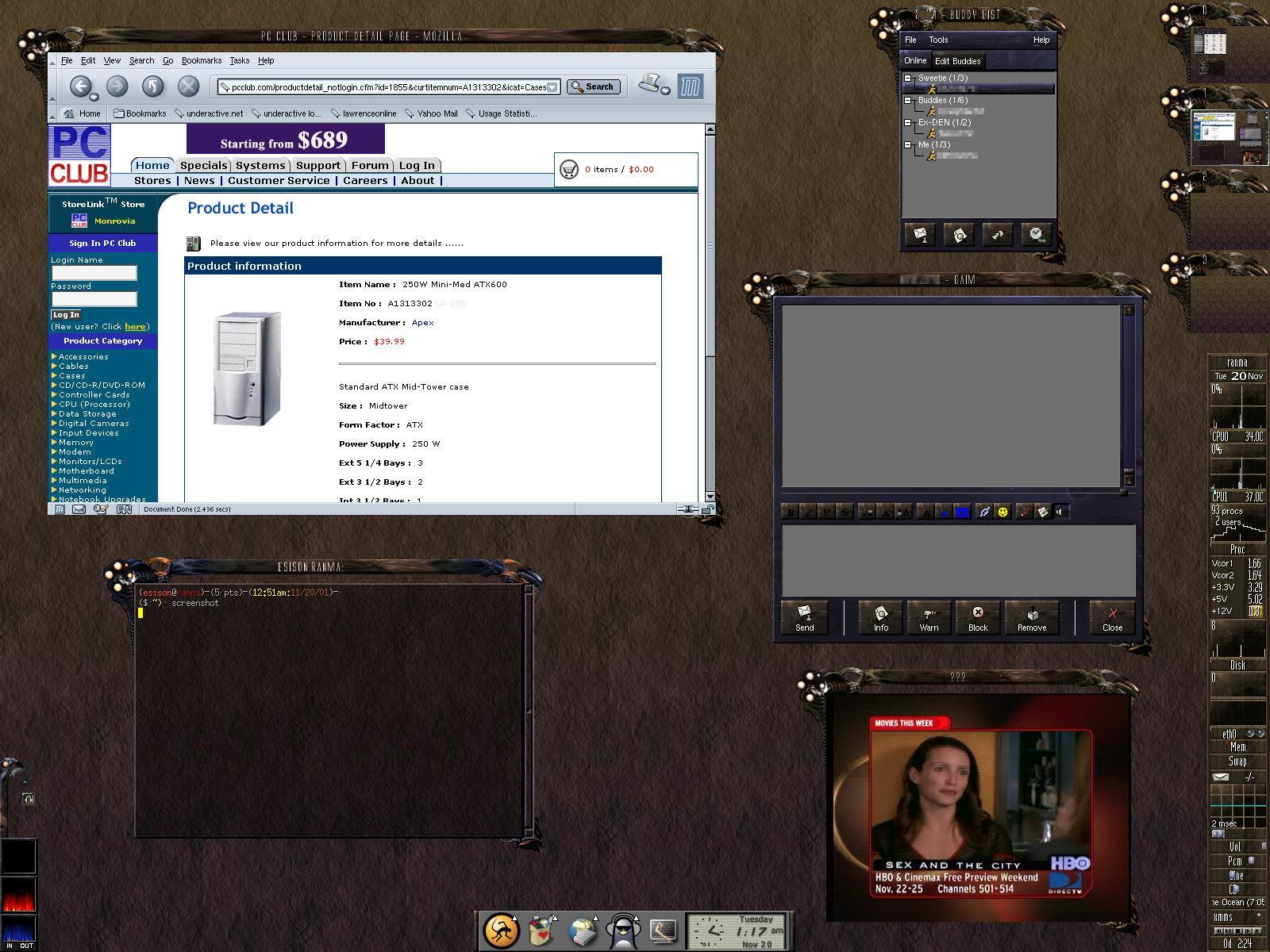Click Mozilla page vertical scrollbar
The width and height of the screenshot is (1270, 952).
(x=710, y=313)
